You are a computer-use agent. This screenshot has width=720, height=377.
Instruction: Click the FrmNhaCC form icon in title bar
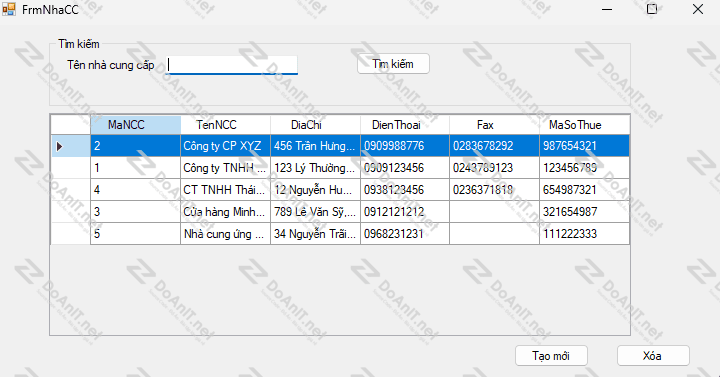coord(8,9)
